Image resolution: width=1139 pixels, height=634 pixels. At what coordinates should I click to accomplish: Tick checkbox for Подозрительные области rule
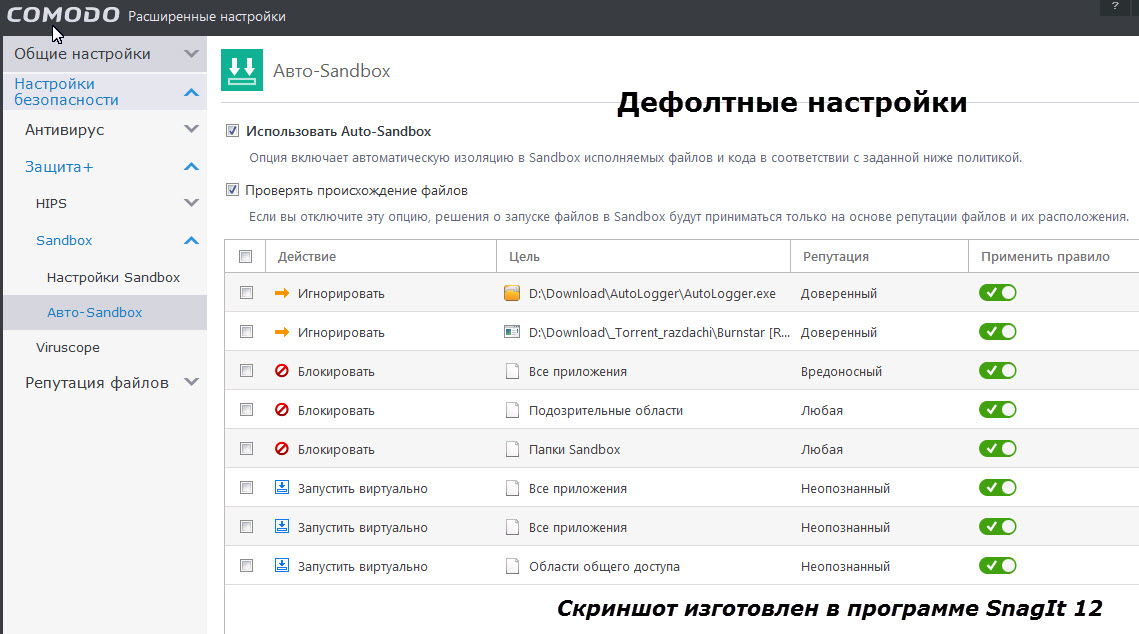[247, 410]
